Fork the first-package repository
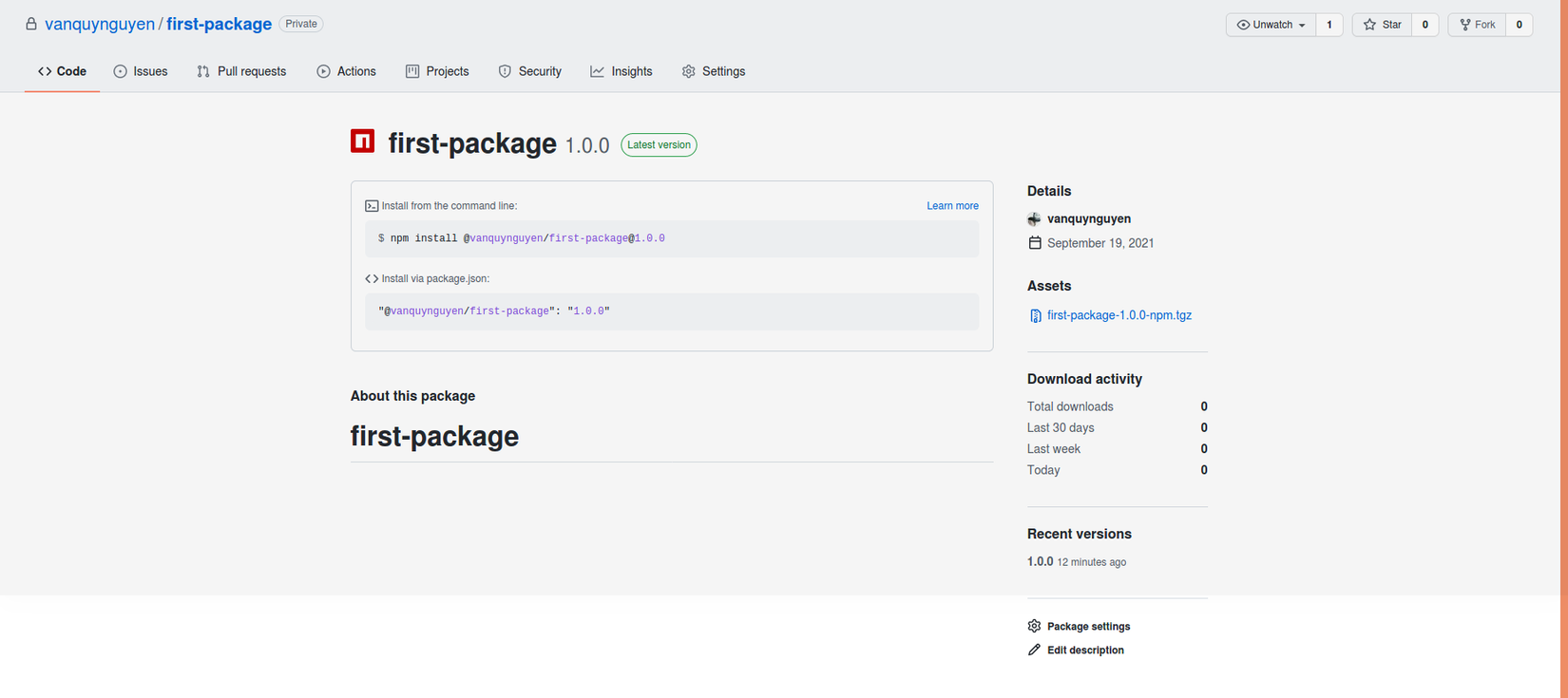Viewport: 1568px width, 698px height. click(1478, 25)
